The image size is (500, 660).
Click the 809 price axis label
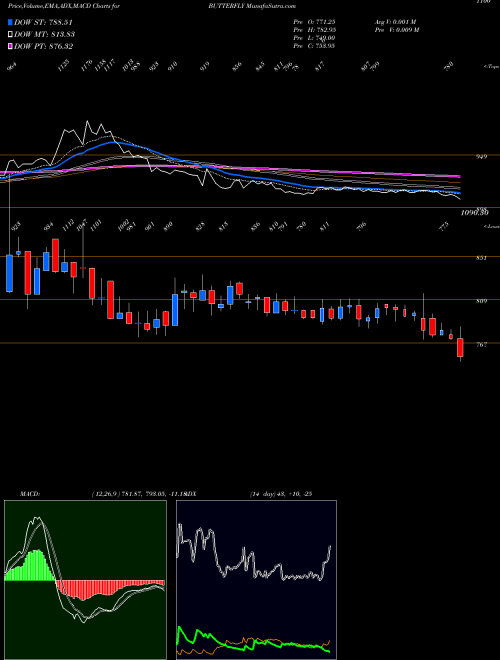(x=481, y=301)
